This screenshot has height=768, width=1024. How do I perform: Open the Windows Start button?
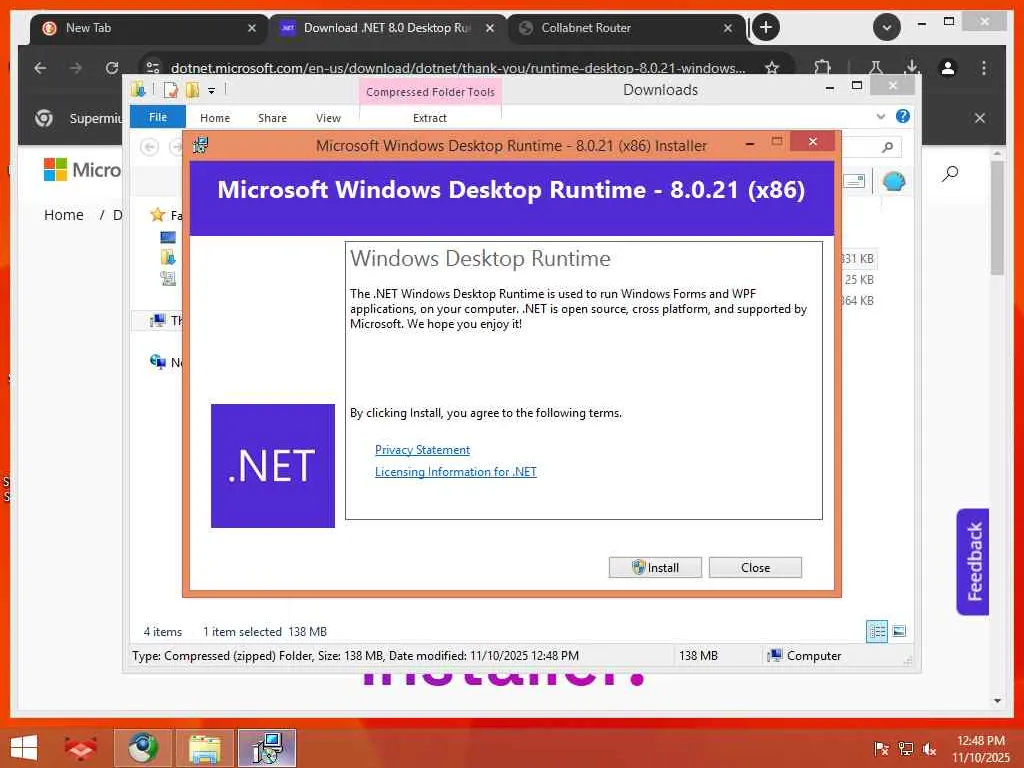pyautogui.click(x=24, y=748)
